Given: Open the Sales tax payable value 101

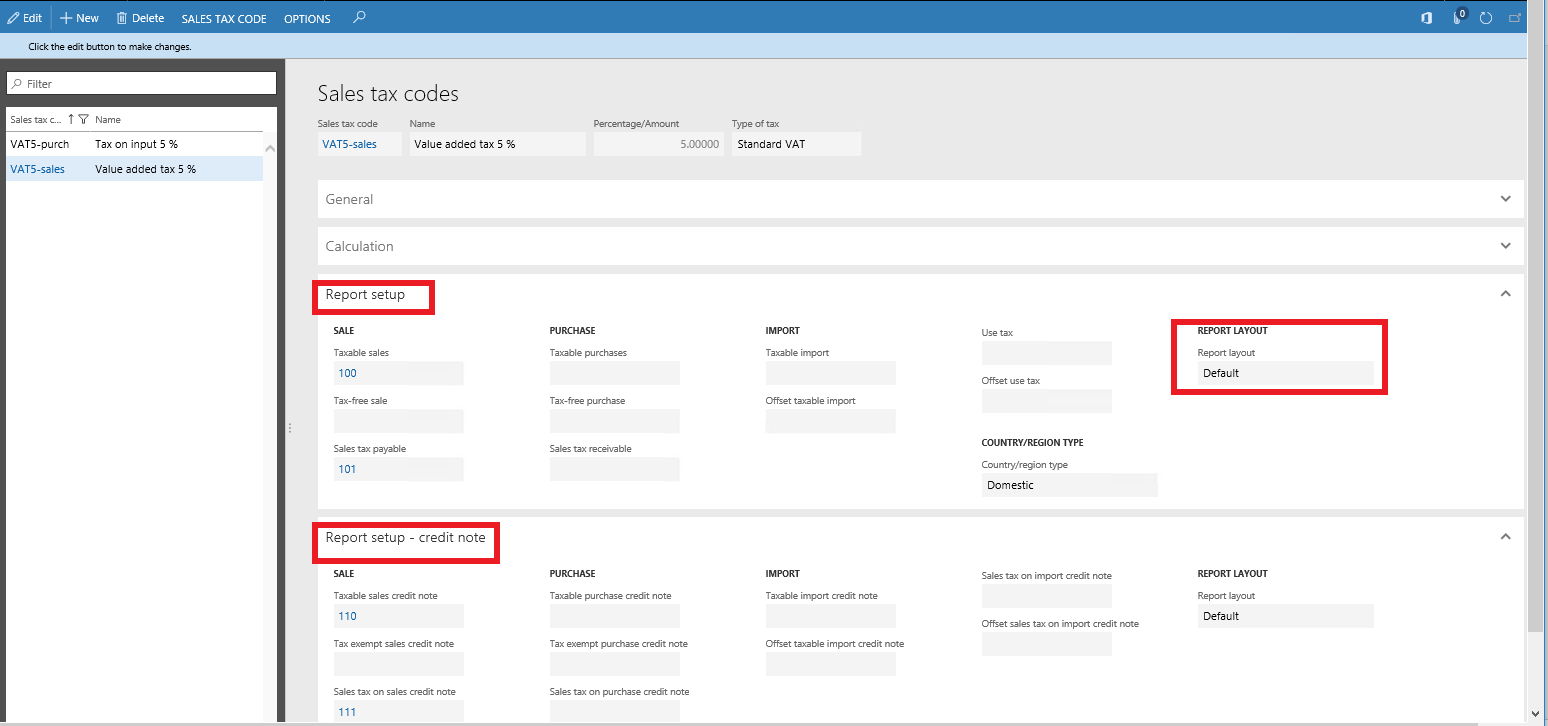Looking at the screenshot, I should pyautogui.click(x=347, y=469).
